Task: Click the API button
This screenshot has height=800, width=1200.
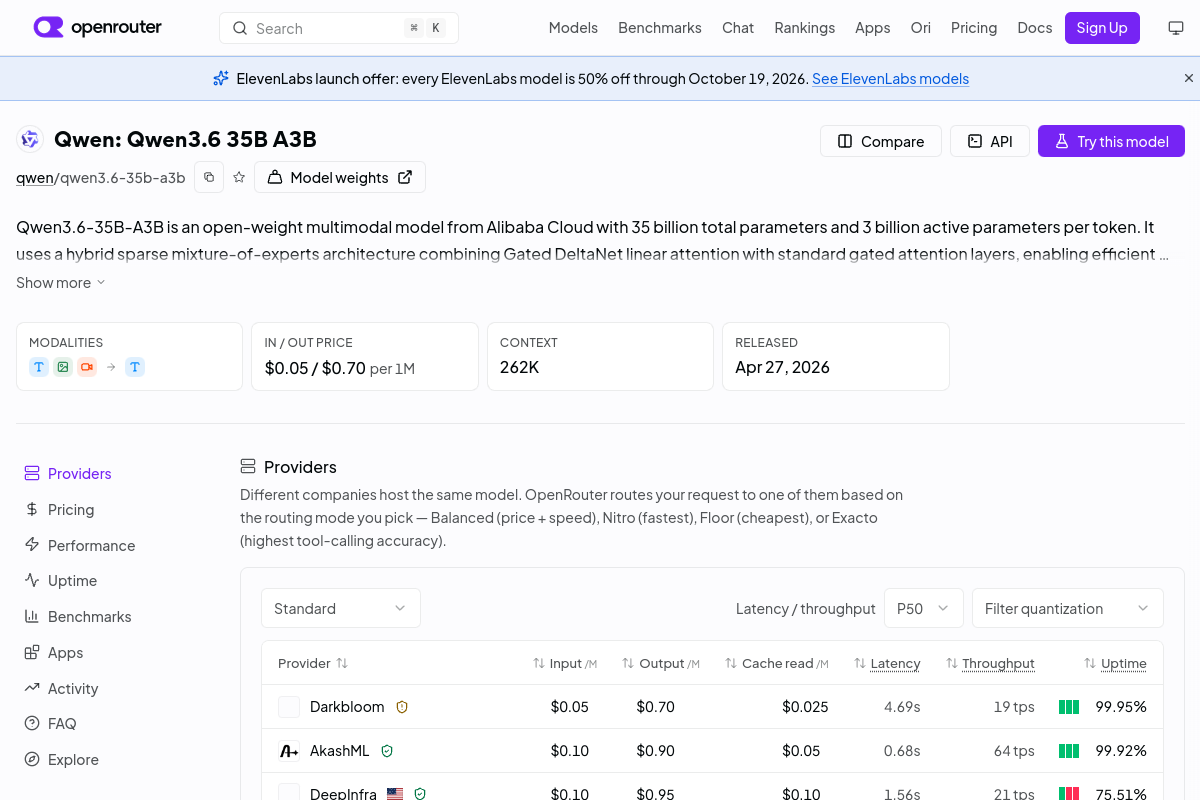Action: 990,141
